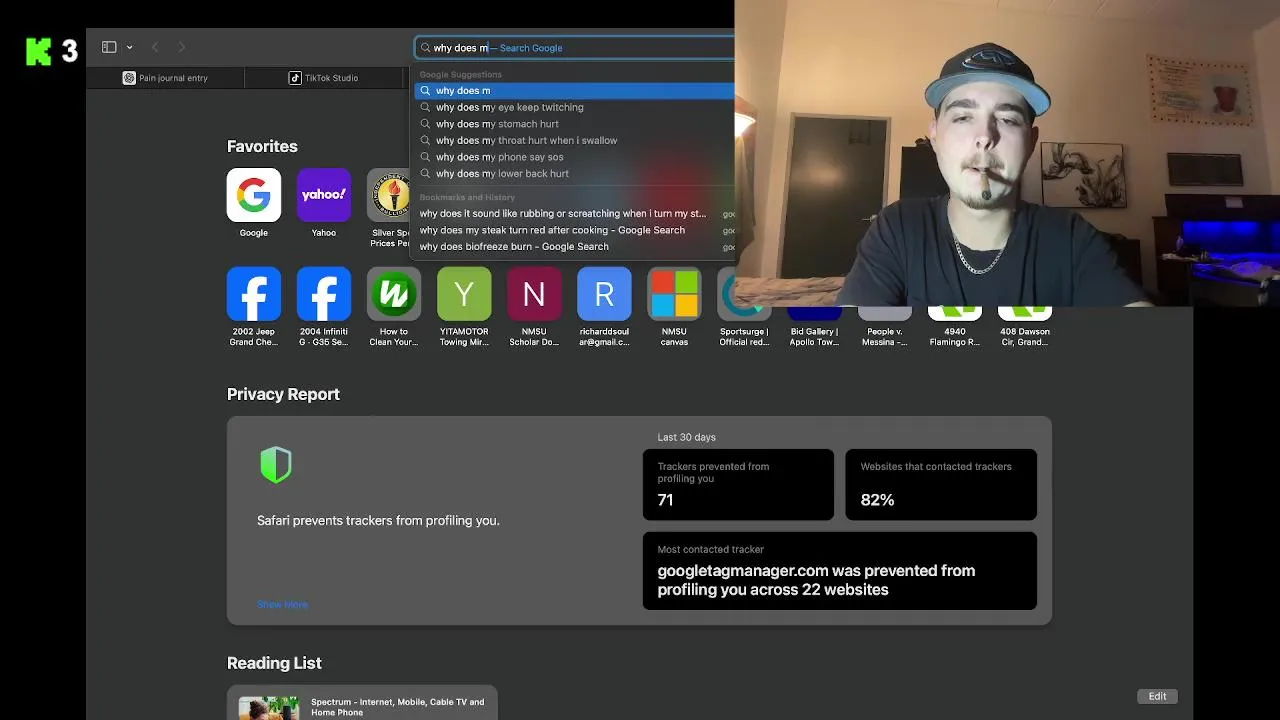Select the highlighted 'why does m' suggestion
The height and width of the screenshot is (720, 1280).
coord(575,90)
